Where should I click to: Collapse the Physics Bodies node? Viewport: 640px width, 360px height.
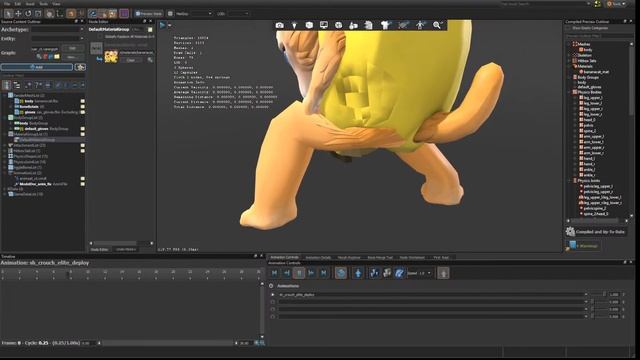pyautogui.click(x=569, y=92)
